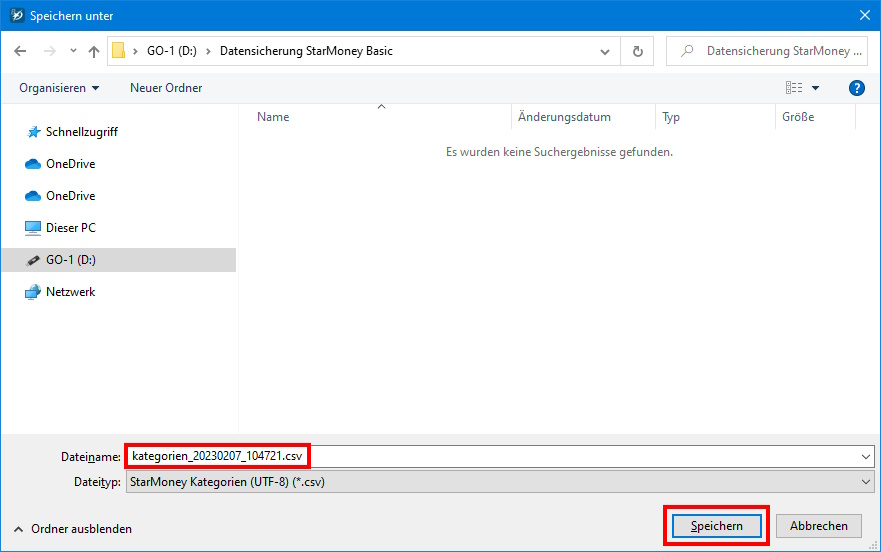881x552 pixels.
Task: Select the first OneDrive entry
Action: click(x=70, y=164)
